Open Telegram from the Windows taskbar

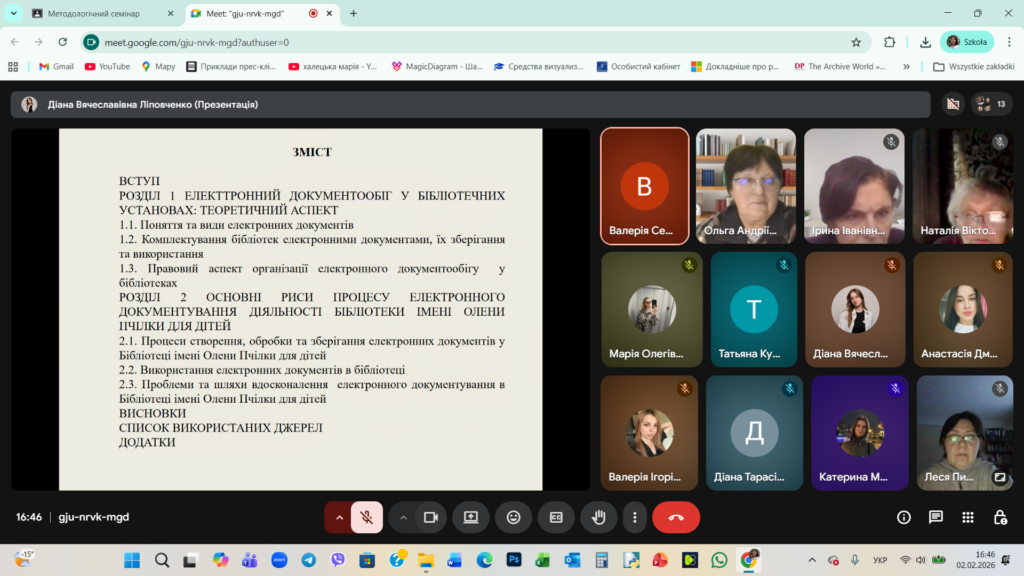tap(309, 560)
